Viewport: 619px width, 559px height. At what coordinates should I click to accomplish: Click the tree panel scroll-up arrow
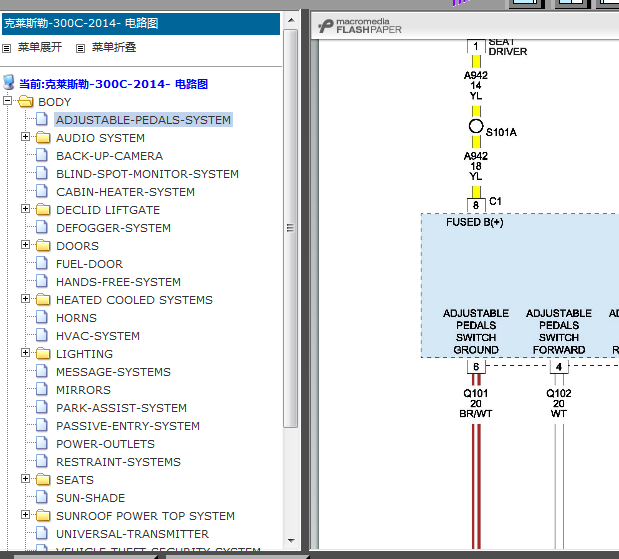tap(291, 21)
